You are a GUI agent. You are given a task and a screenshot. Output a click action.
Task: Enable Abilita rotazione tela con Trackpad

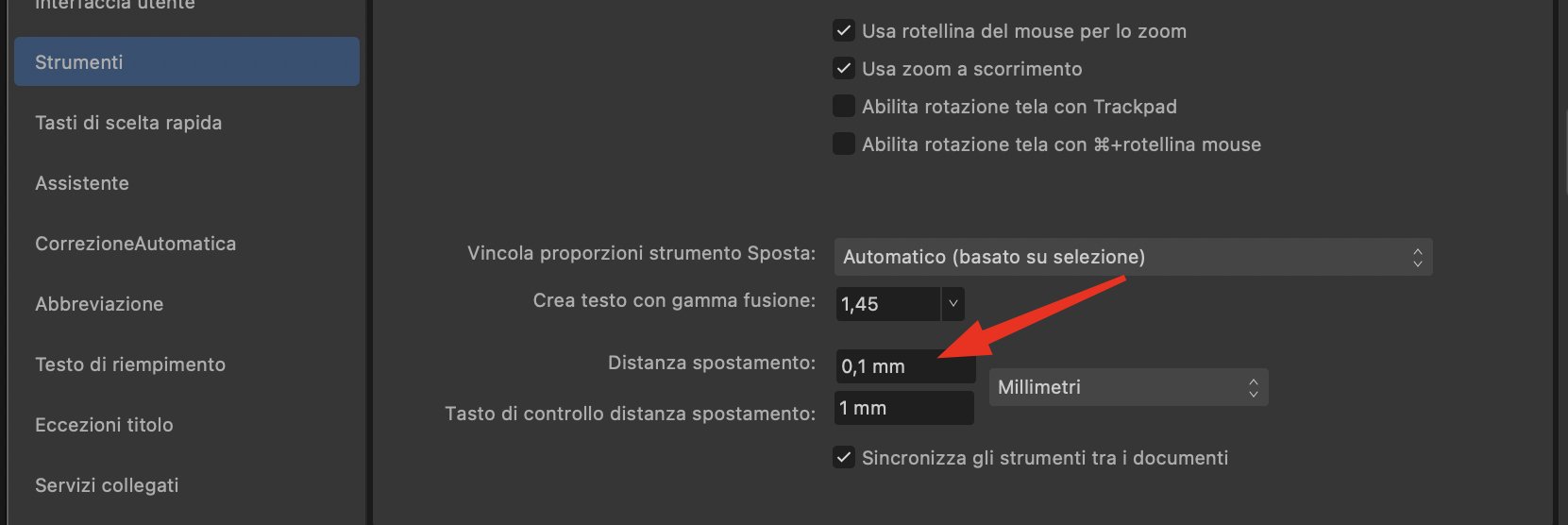click(x=844, y=106)
